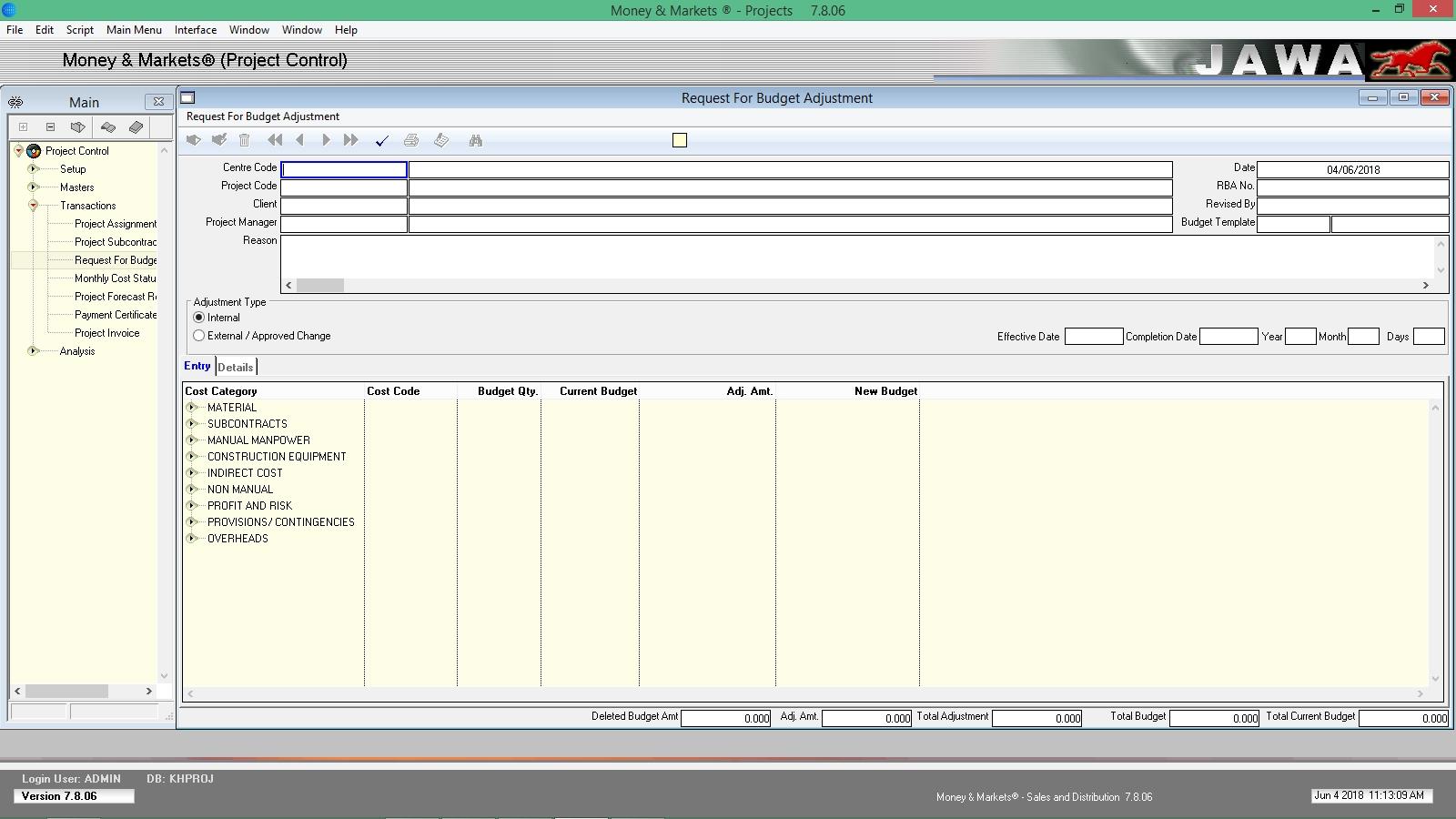This screenshot has height=819, width=1456.
Task: Open Project Subcontract transaction
Action: point(116,242)
